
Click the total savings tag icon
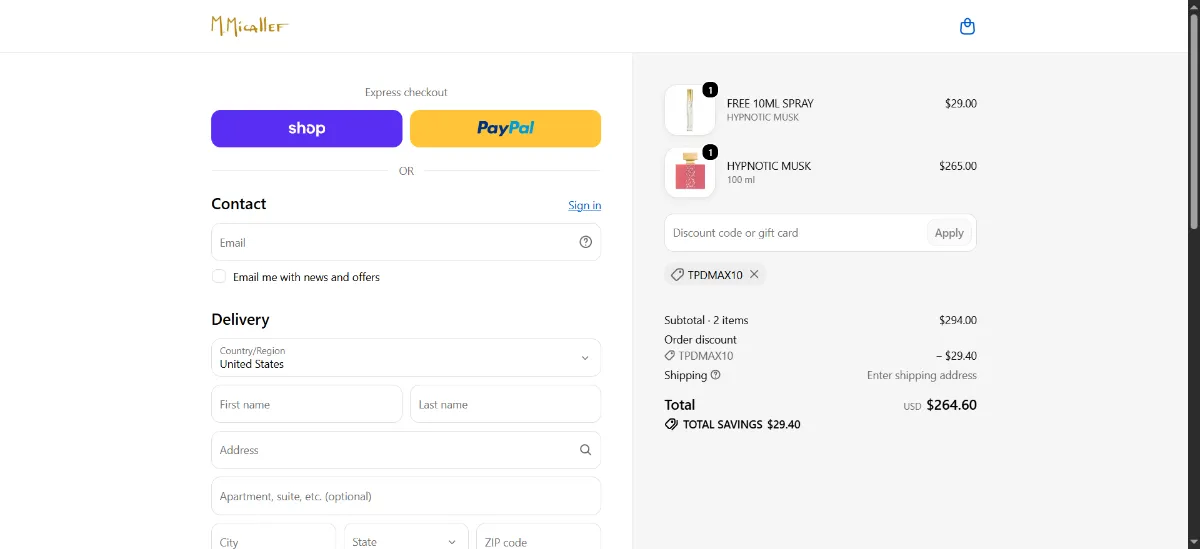tap(671, 424)
